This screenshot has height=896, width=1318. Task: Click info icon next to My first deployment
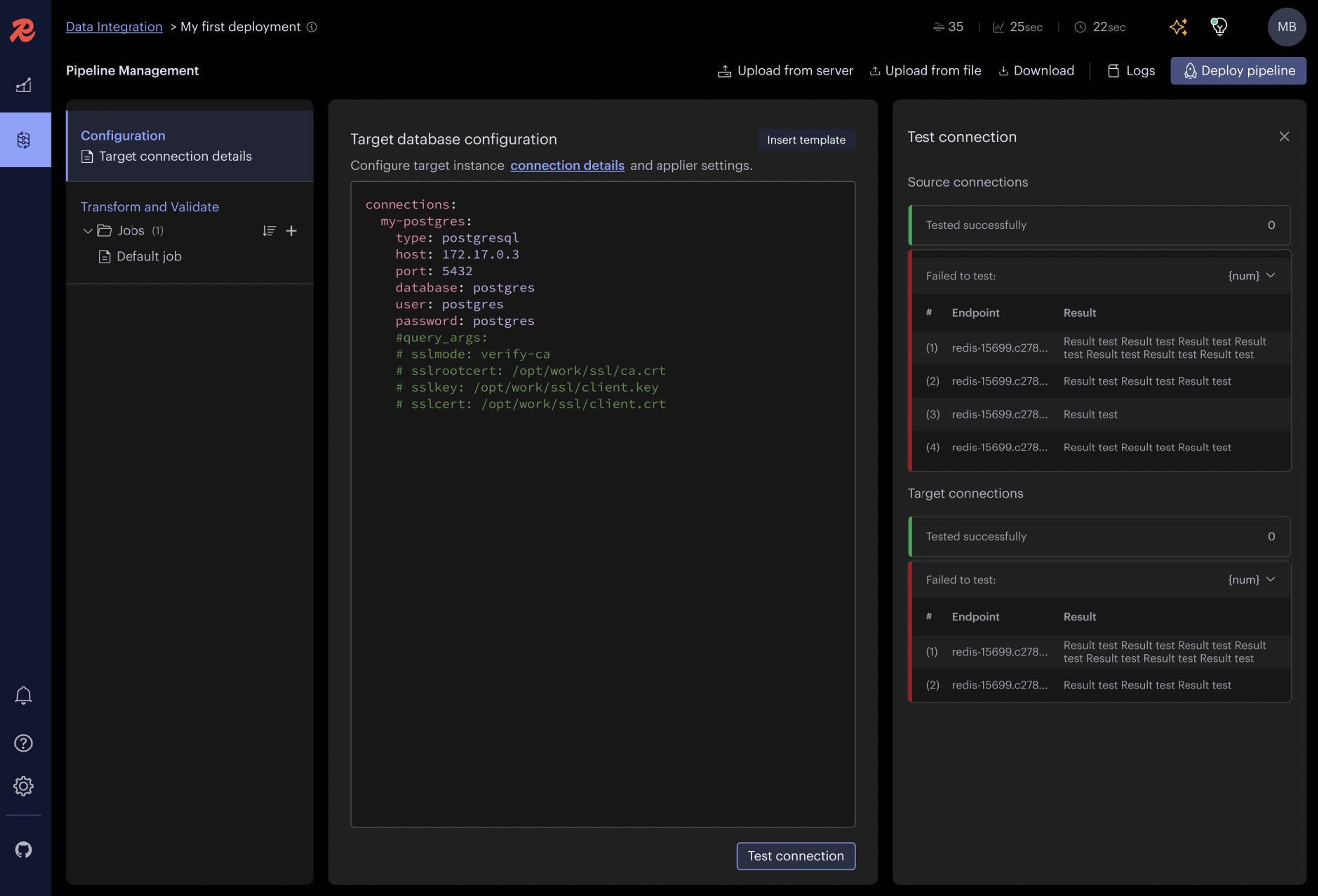click(x=312, y=27)
